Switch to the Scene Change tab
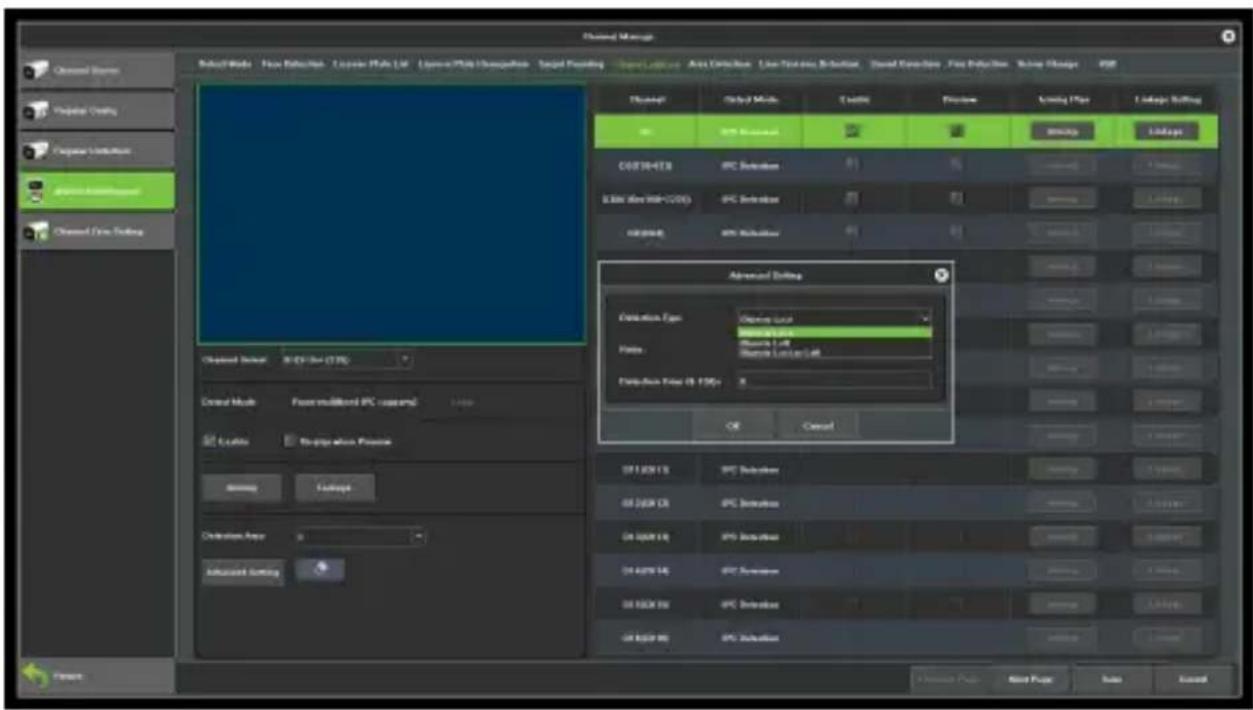Image resolution: width=1253 pixels, height=710 pixels. click(x=1048, y=64)
